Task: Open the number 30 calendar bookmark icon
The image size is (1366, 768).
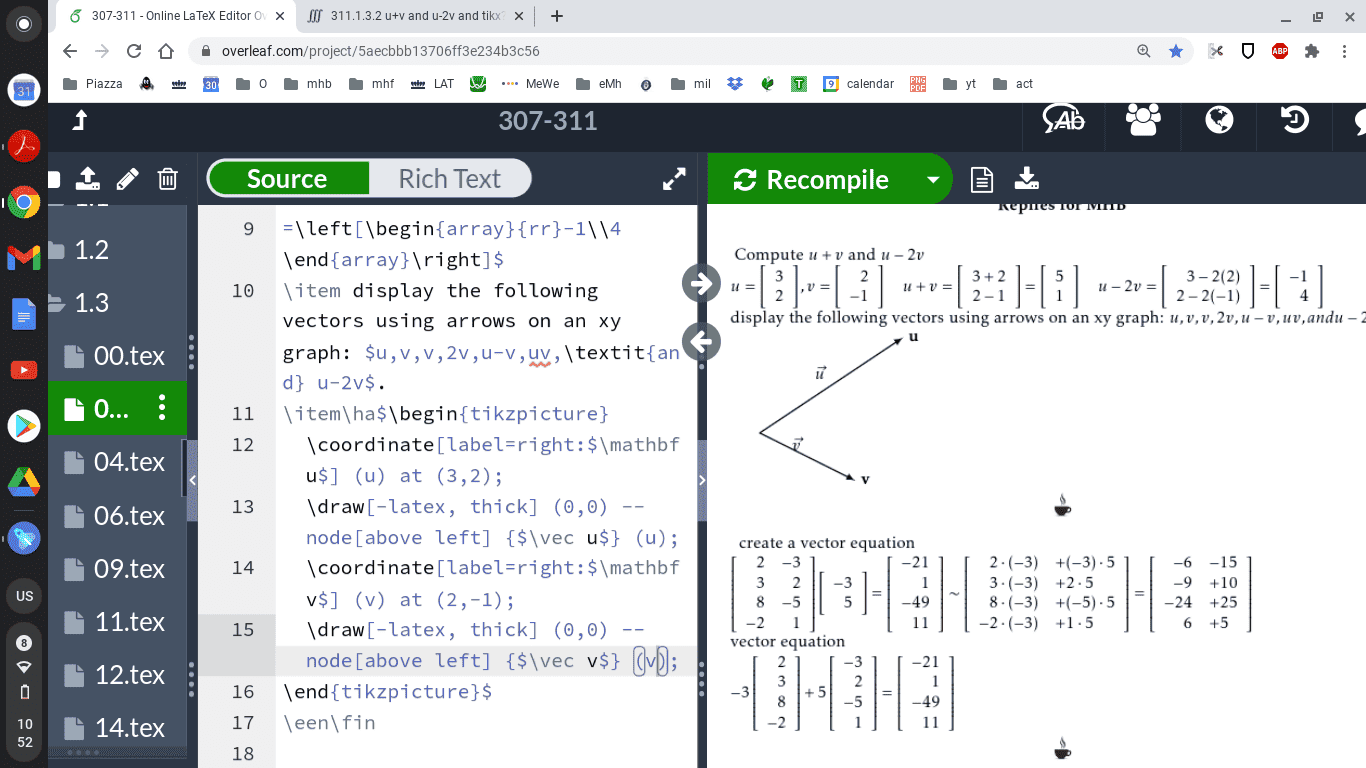Action: click(211, 84)
